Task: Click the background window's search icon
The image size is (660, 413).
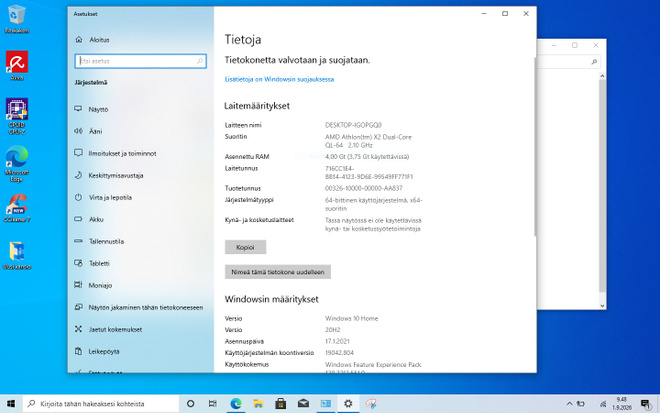Action: pos(594,62)
